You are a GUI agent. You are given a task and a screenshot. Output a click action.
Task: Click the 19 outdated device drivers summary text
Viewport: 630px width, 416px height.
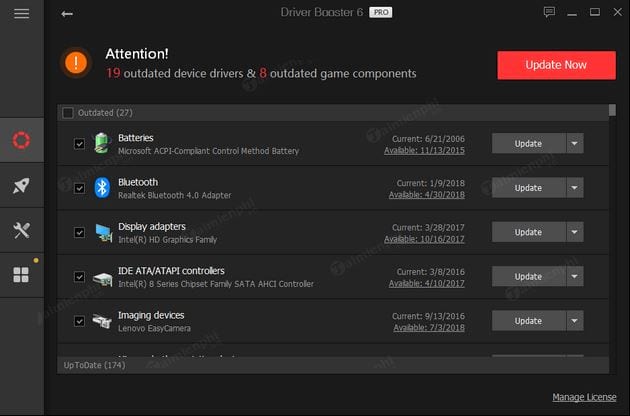pyautogui.click(x=261, y=73)
